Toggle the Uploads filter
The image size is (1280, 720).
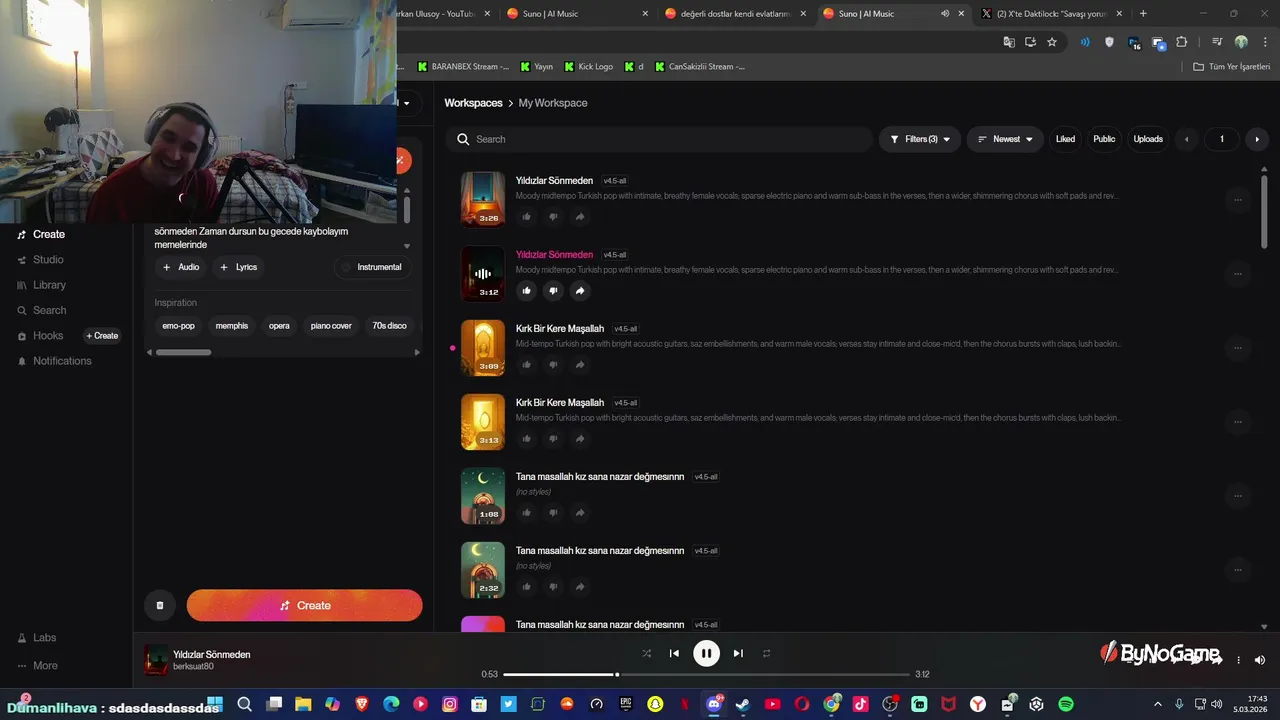click(1148, 139)
